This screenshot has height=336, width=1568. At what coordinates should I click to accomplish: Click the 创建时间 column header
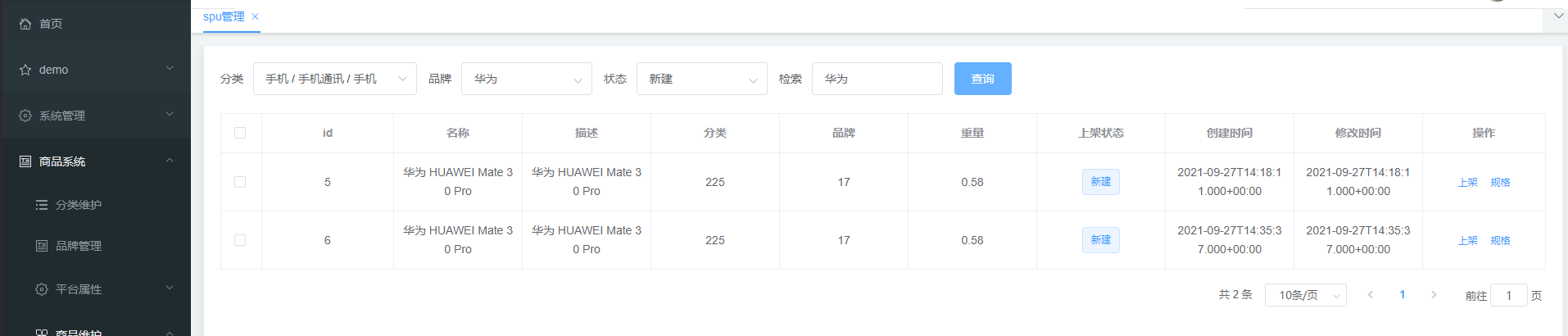coord(1230,133)
